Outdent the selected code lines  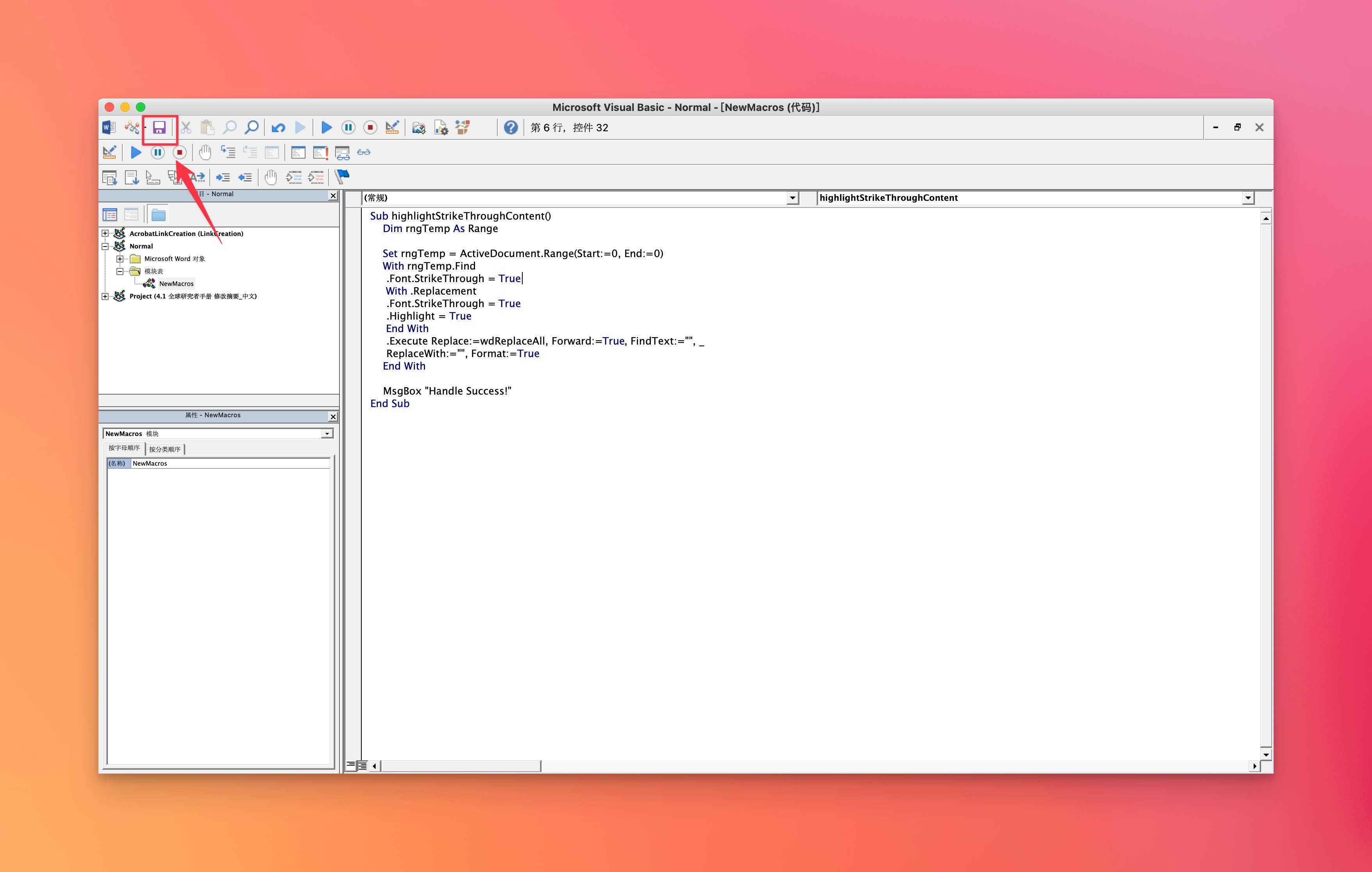click(x=245, y=177)
